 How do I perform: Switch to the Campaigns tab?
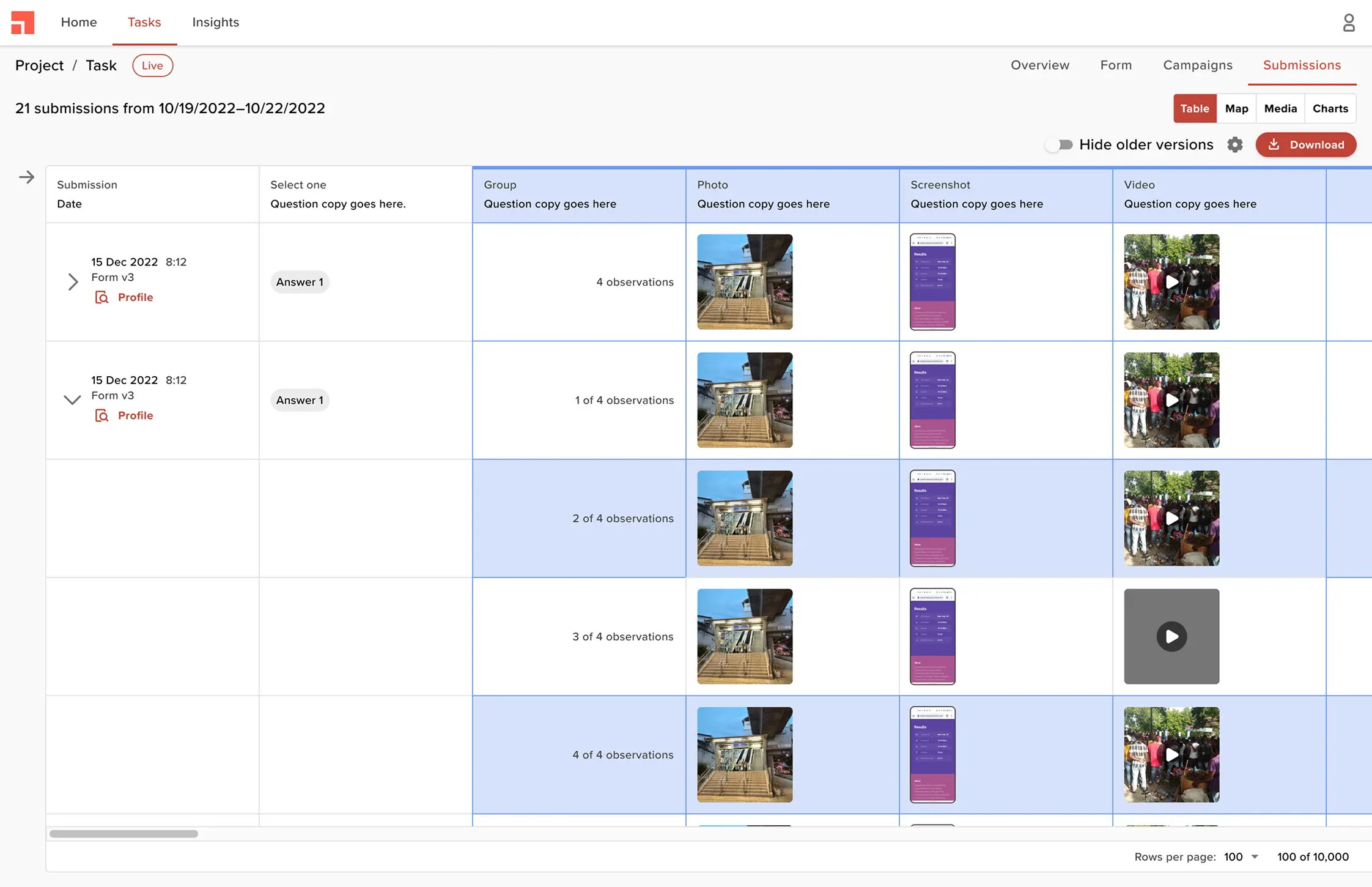(x=1197, y=65)
